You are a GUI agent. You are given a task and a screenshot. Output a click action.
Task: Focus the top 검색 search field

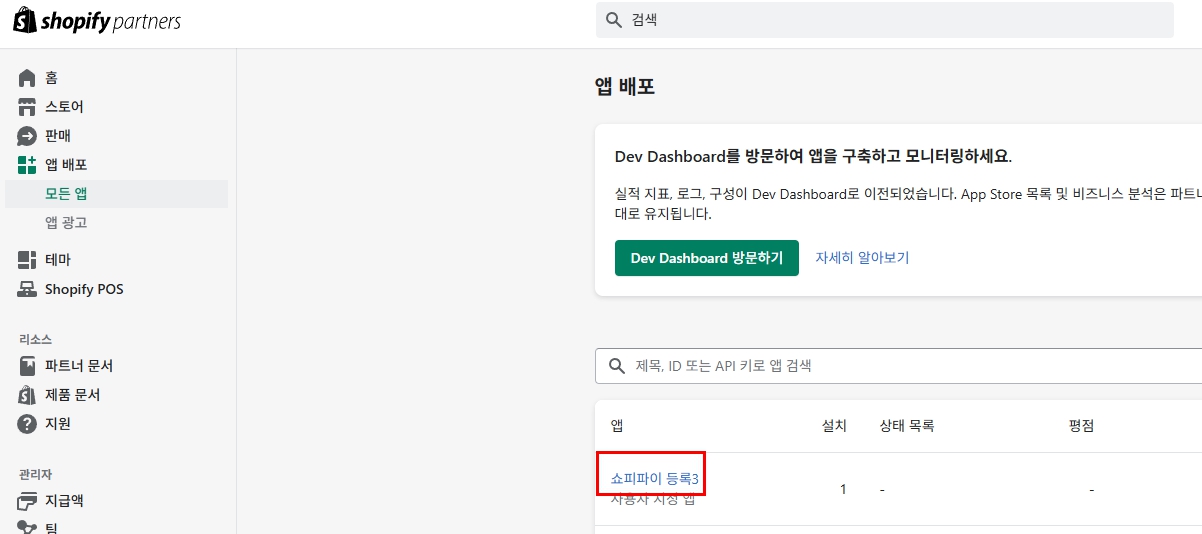(x=890, y=20)
